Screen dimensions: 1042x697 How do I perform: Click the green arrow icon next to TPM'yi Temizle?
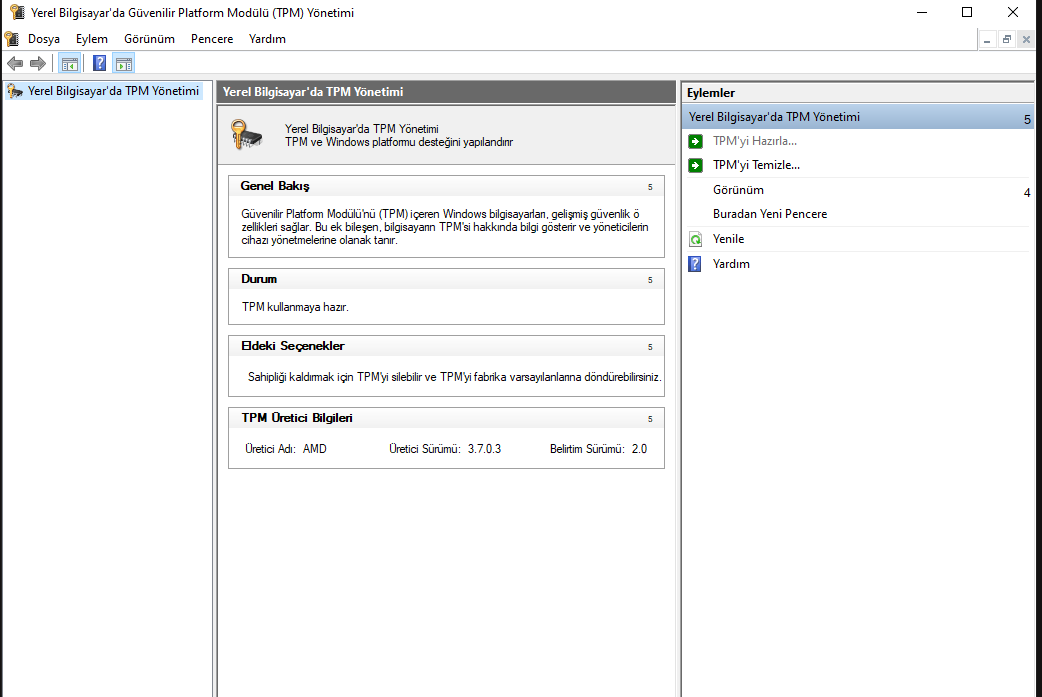(695, 165)
